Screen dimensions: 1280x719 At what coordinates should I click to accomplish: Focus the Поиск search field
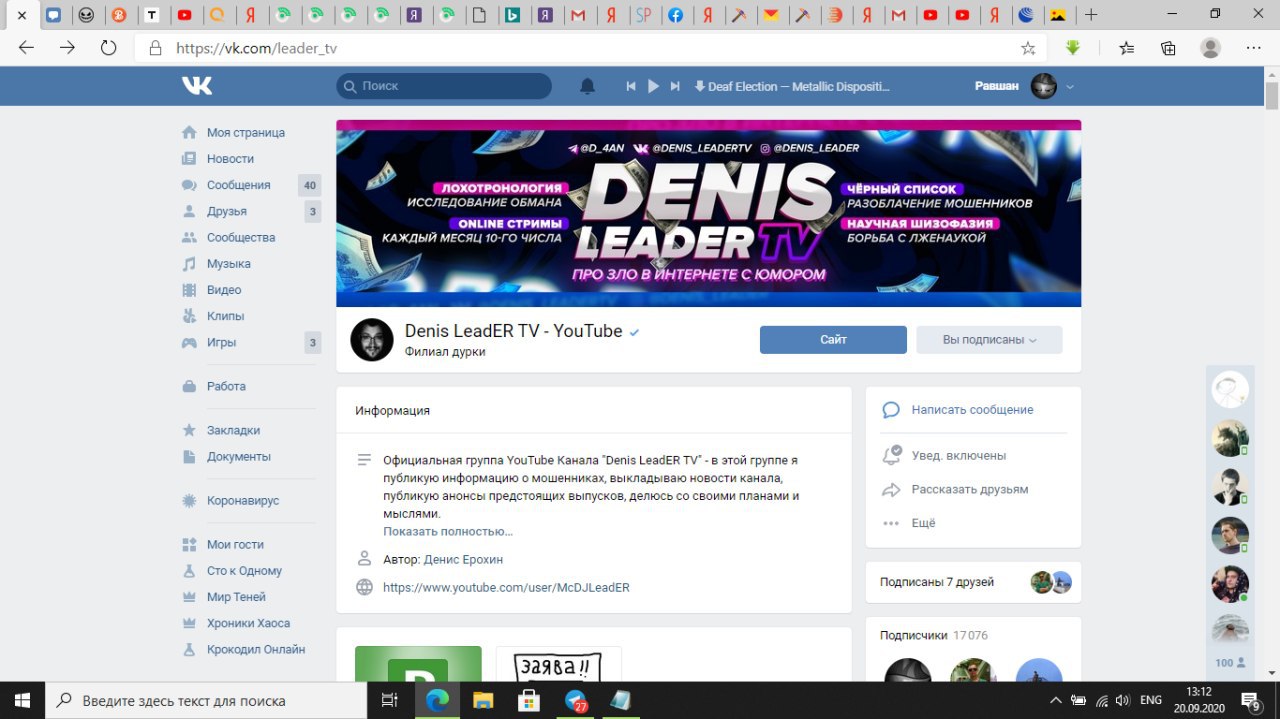click(444, 86)
